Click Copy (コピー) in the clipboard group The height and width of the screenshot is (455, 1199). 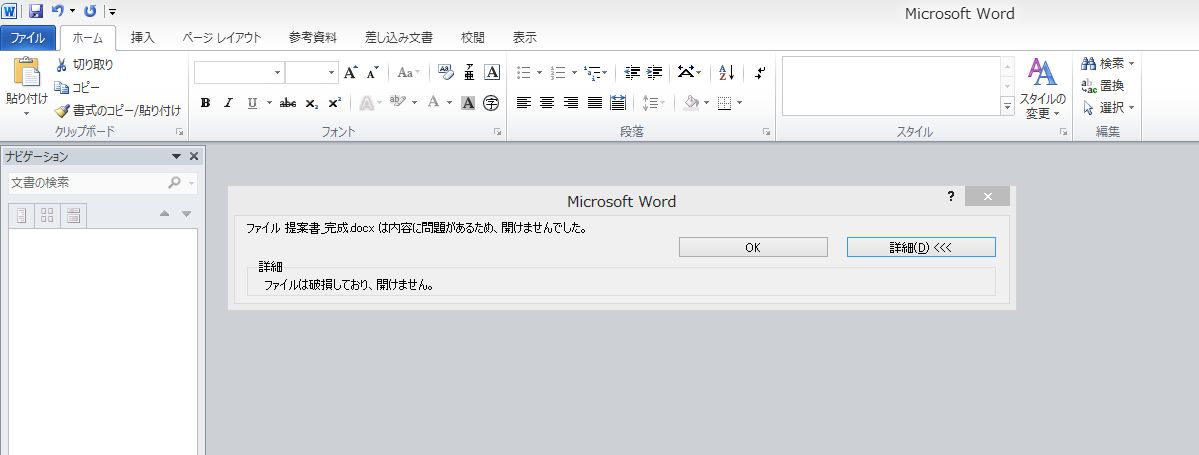(77, 87)
